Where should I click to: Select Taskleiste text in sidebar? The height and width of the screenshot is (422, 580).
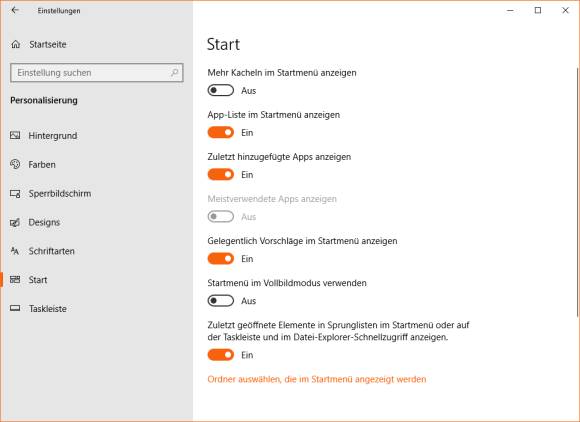click(x=48, y=308)
